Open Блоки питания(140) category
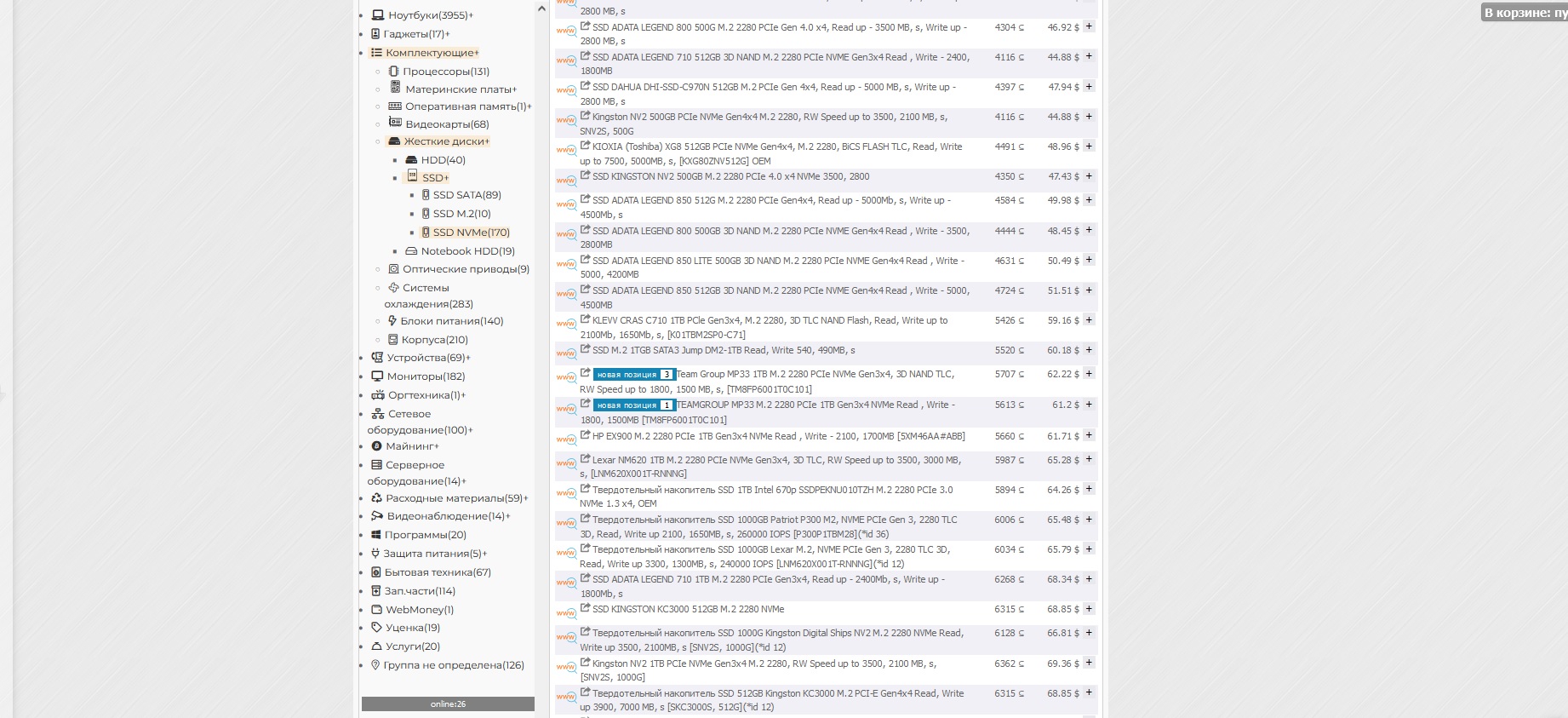The width and height of the screenshot is (1568, 718). [451, 321]
